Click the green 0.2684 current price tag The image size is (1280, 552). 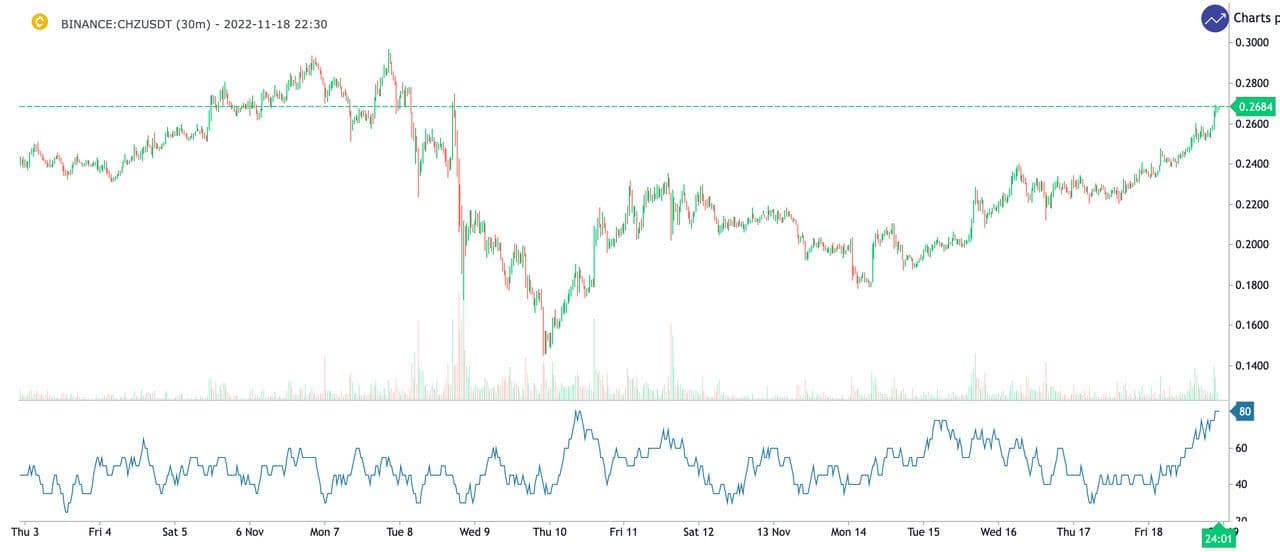pos(1254,106)
